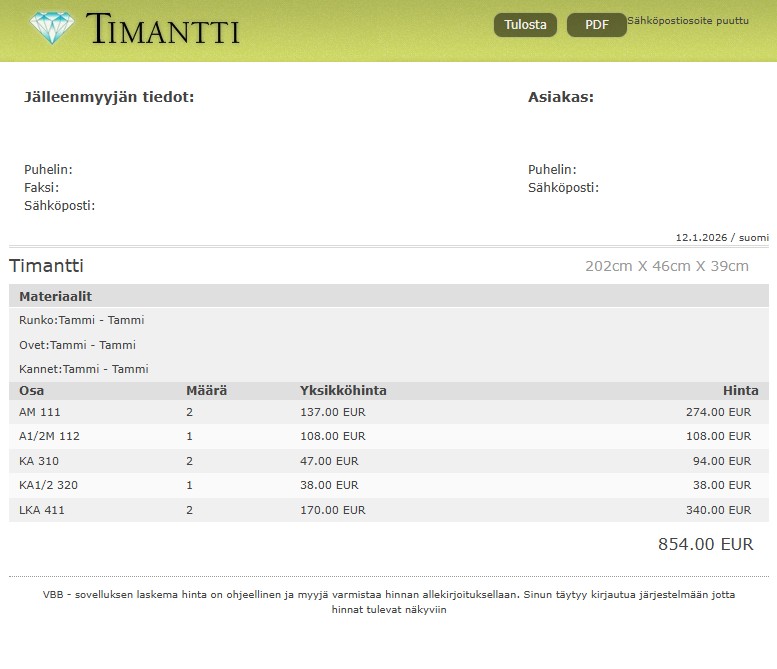Select the KA1/2 320 part row
777x669 pixels.
(x=48, y=485)
